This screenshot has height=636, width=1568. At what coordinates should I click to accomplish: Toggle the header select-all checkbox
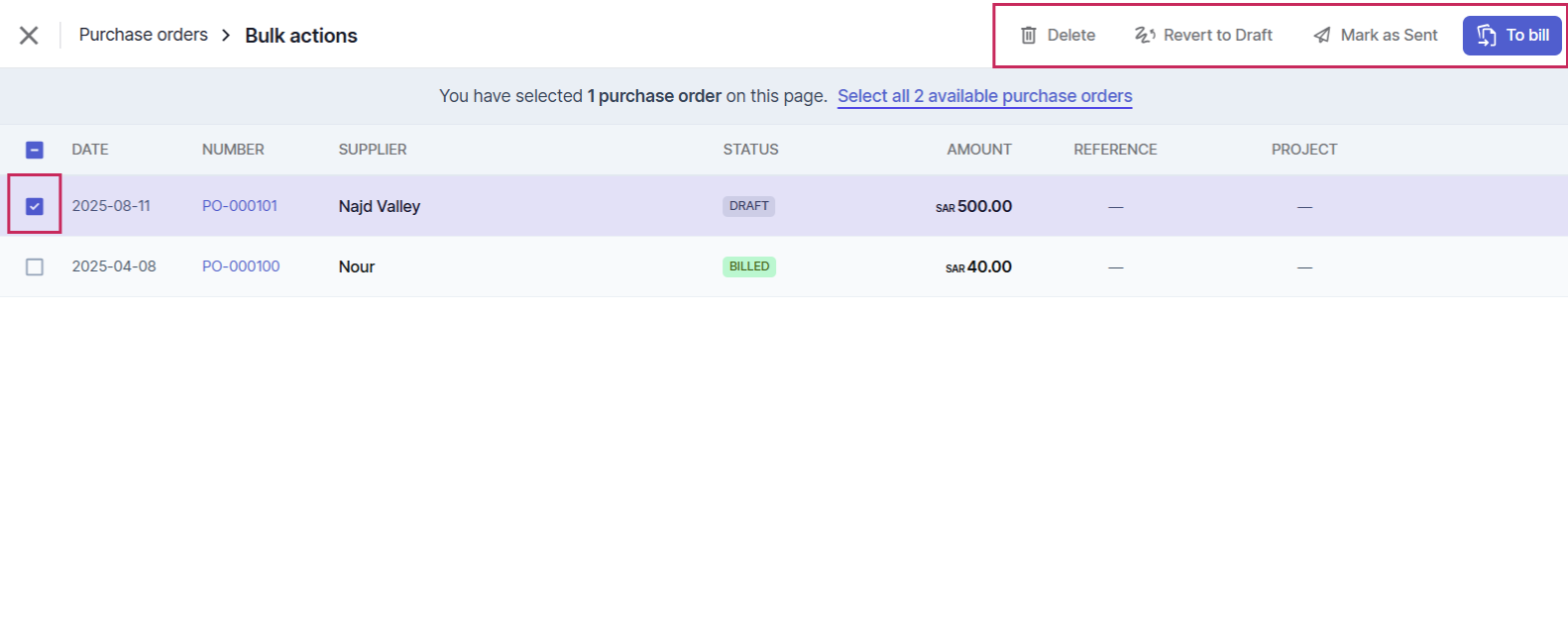35,150
